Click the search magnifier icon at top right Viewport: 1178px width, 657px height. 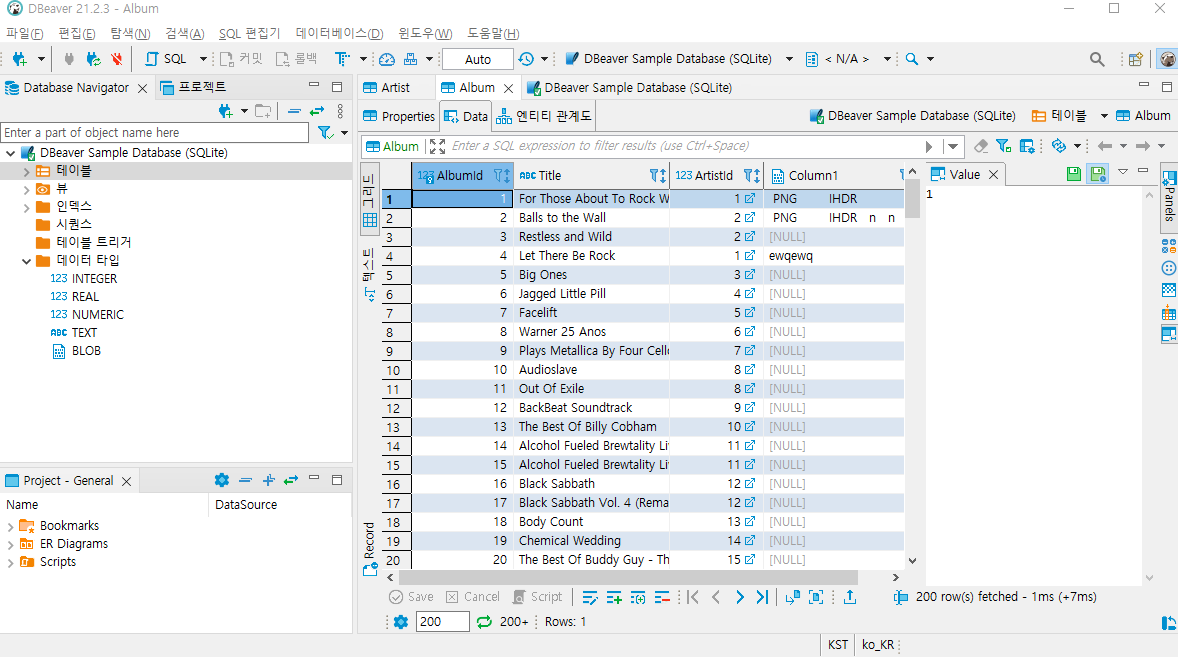tap(1097, 59)
